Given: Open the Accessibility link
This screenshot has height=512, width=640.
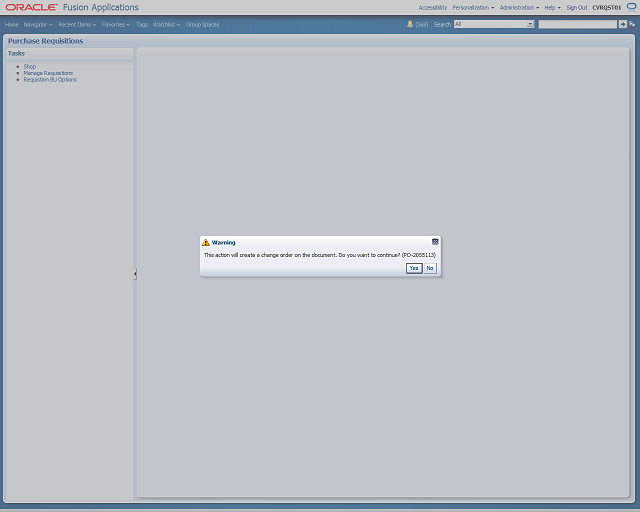Looking at the screenshot, I should [433, 7].
